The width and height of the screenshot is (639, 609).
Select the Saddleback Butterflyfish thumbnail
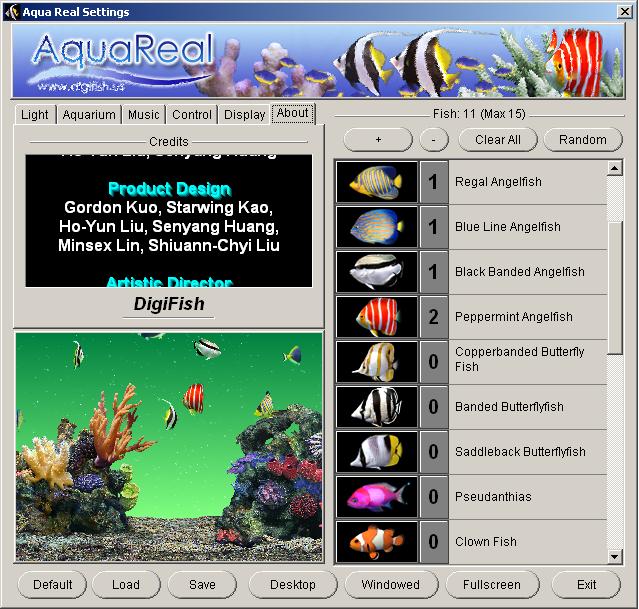(x=377, y=452)
